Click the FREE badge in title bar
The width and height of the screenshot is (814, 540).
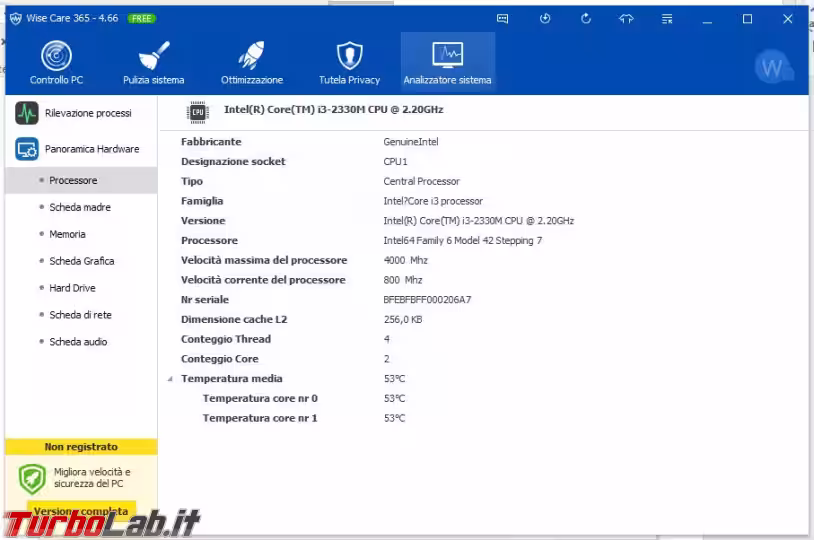tap(141, 19)
